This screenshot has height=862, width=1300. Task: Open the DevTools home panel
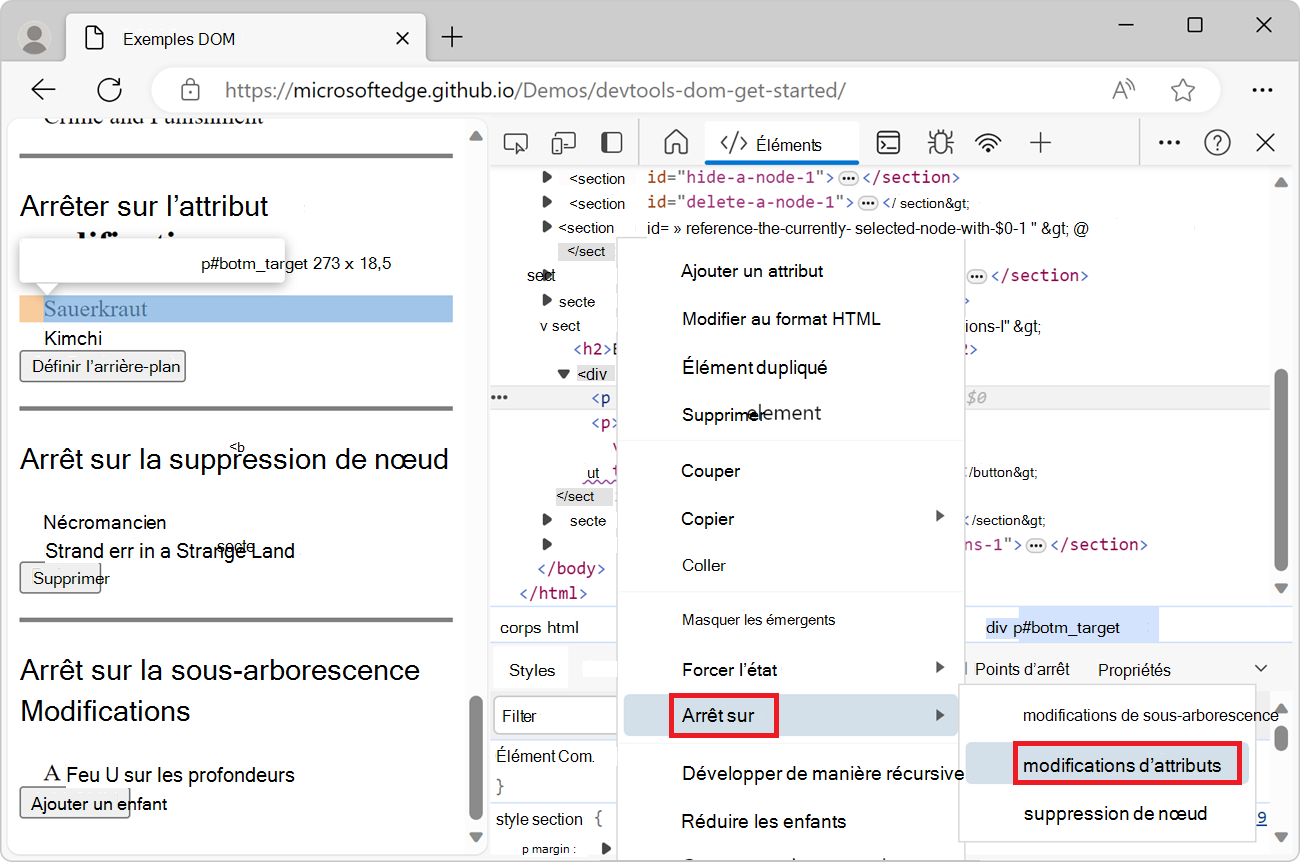click(676, 142)
